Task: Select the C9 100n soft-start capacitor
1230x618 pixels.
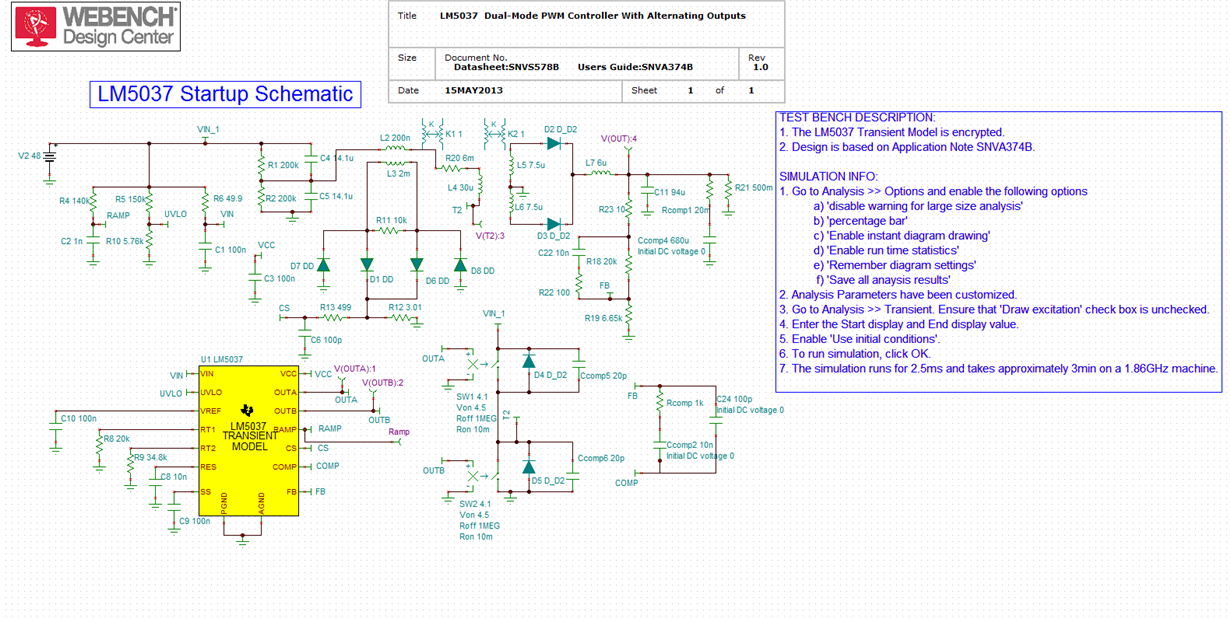Action: tap(172, 507)
